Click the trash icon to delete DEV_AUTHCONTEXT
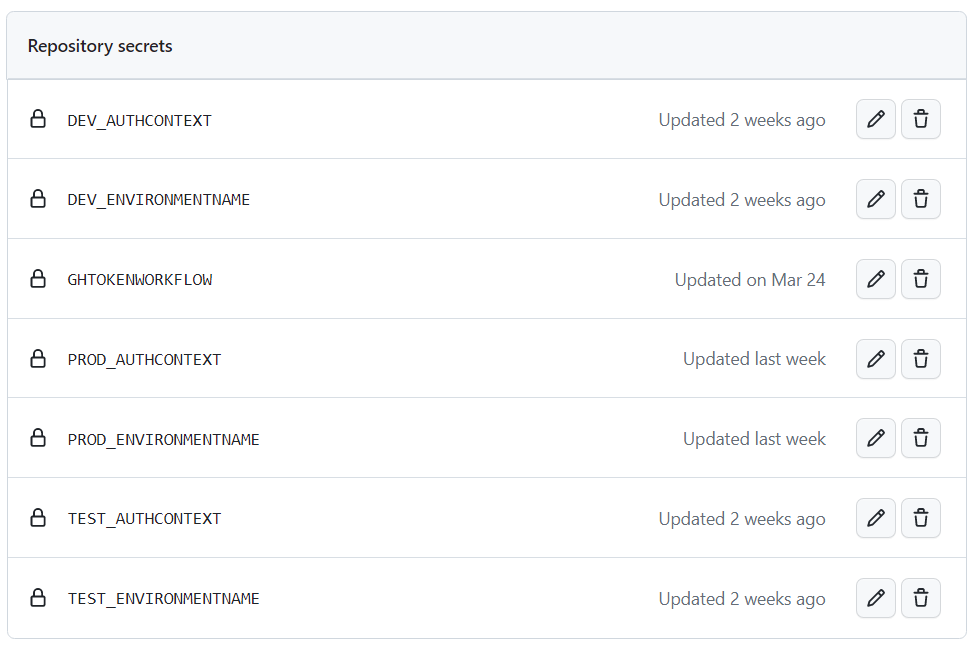This screenshot has height=667, width=972. (x=920, y=119)
